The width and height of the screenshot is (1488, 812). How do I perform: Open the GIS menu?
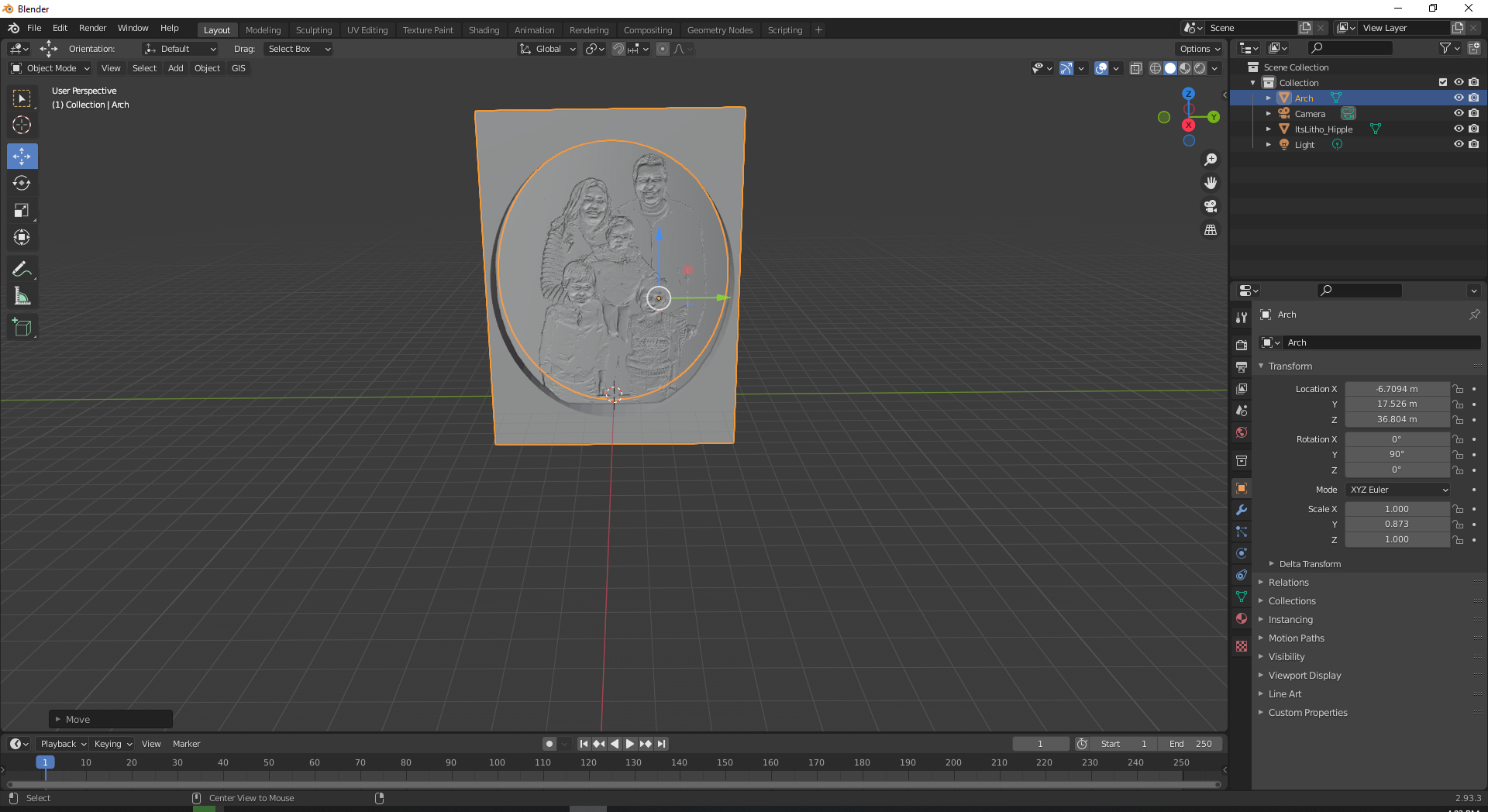pos(239,68)
